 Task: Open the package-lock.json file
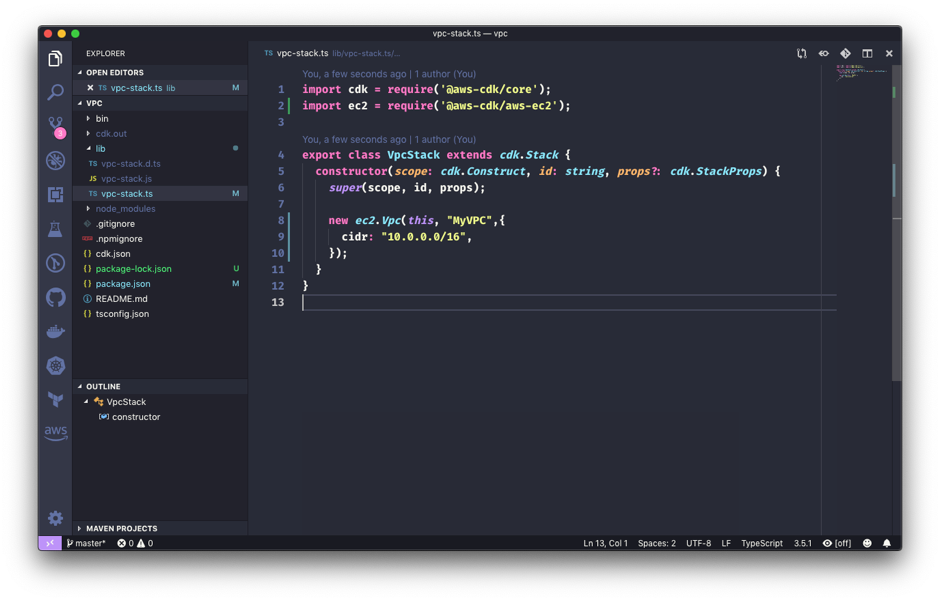(x=160, y=268)
